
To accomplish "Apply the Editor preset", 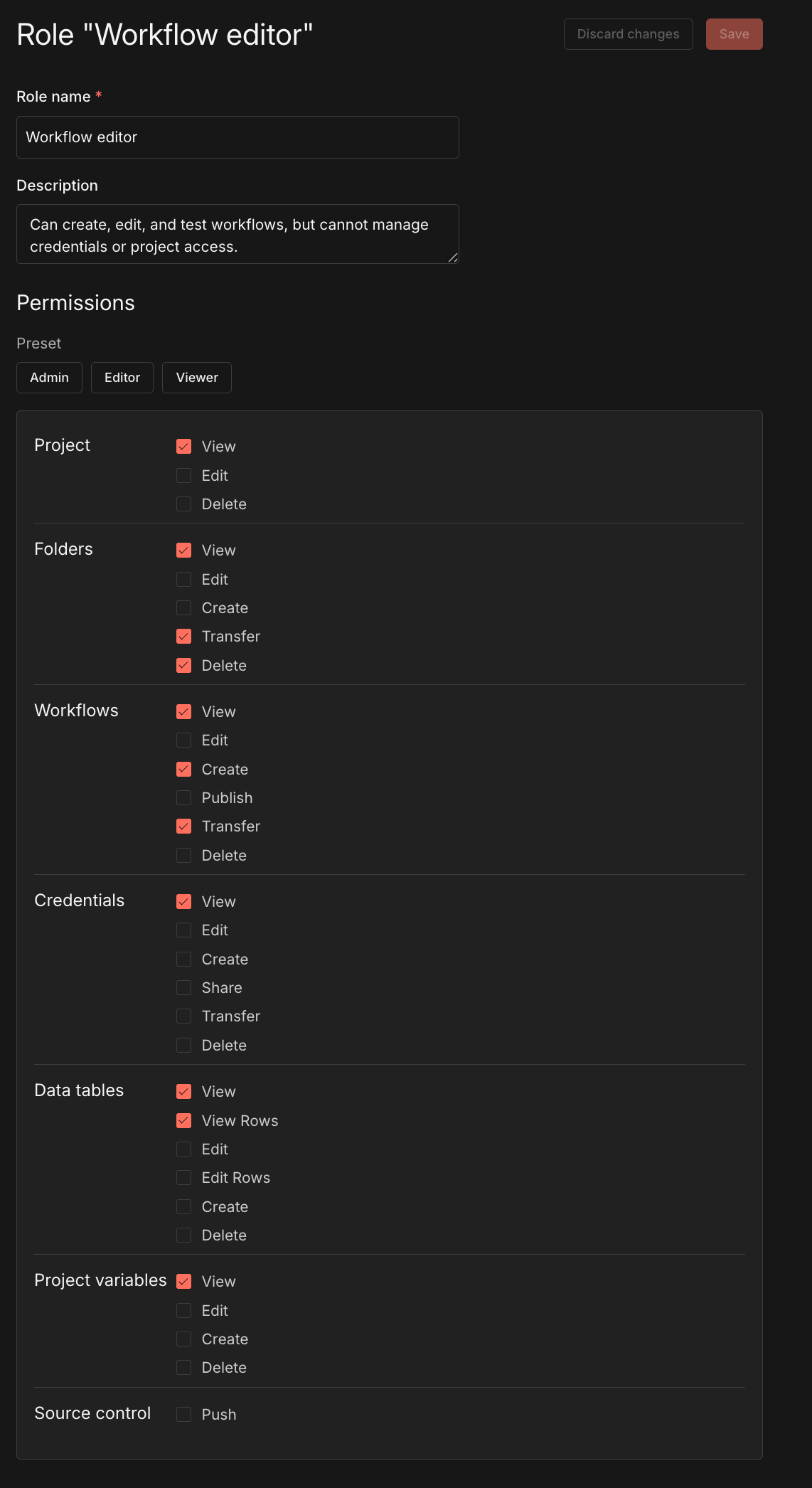I will tap(122, 378).
